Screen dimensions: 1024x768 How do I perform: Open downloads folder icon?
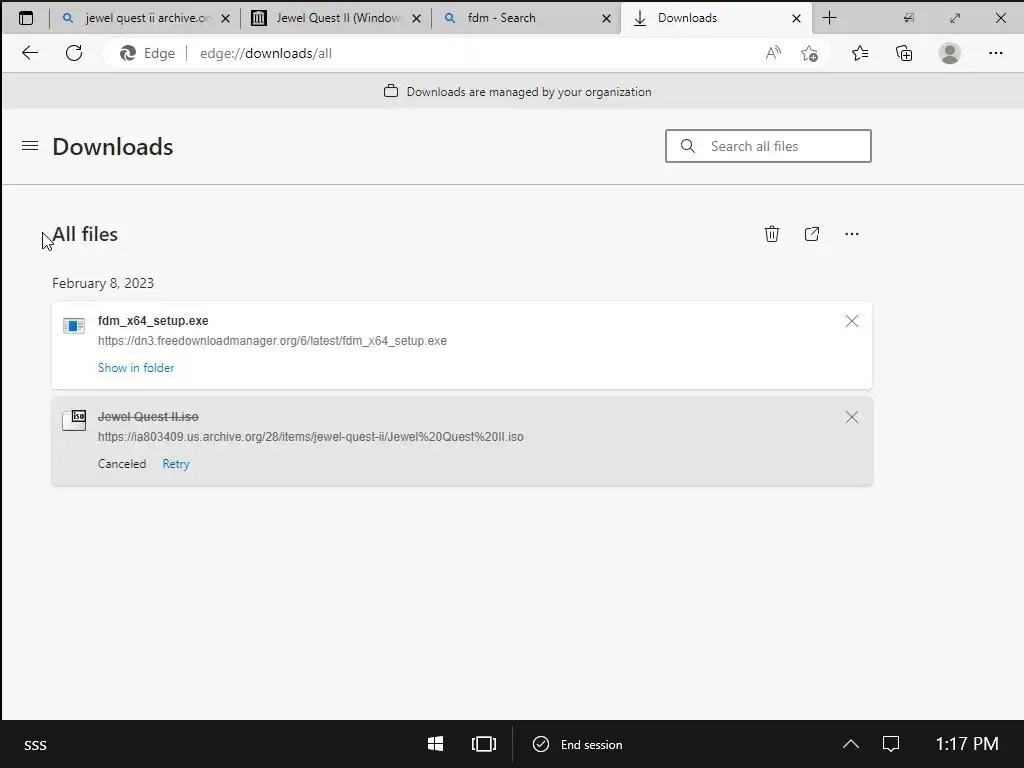pos(812,234)
